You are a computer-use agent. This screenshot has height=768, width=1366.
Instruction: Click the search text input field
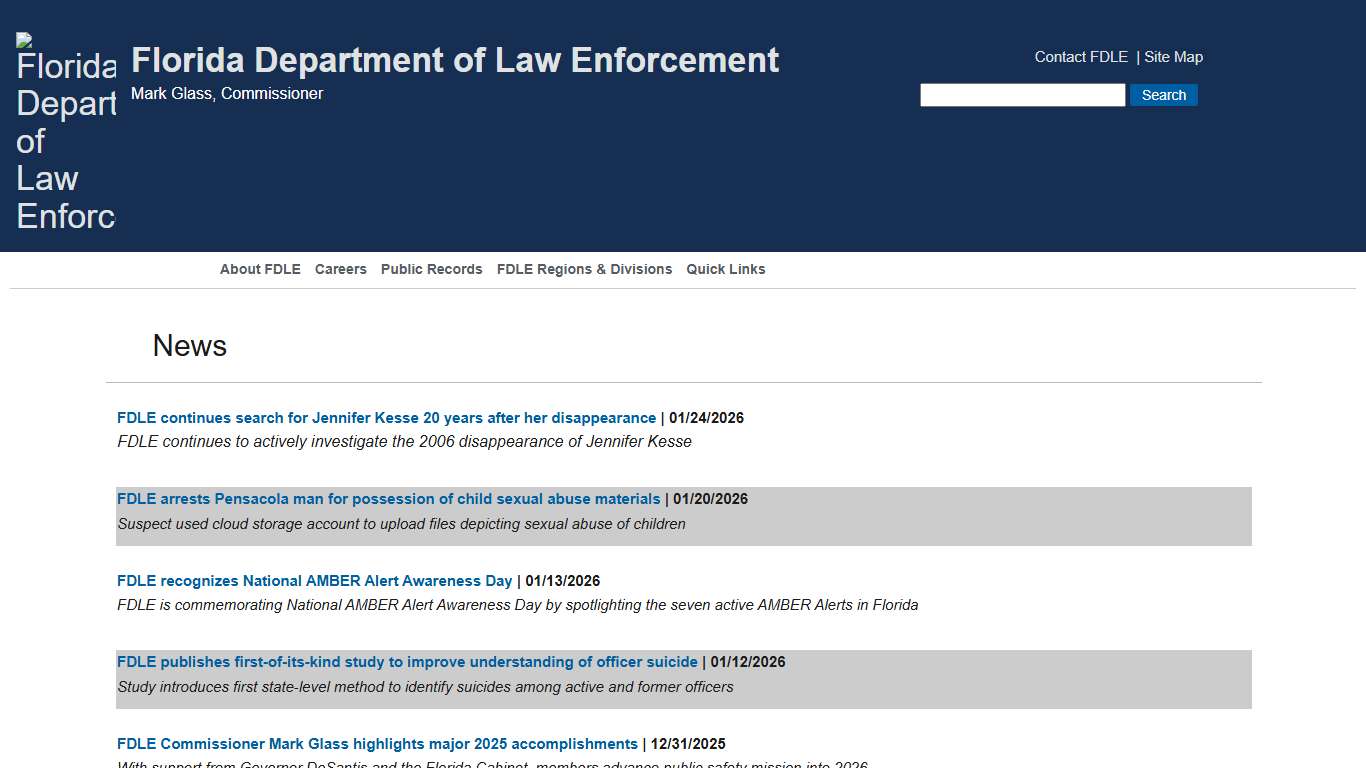1022,94
